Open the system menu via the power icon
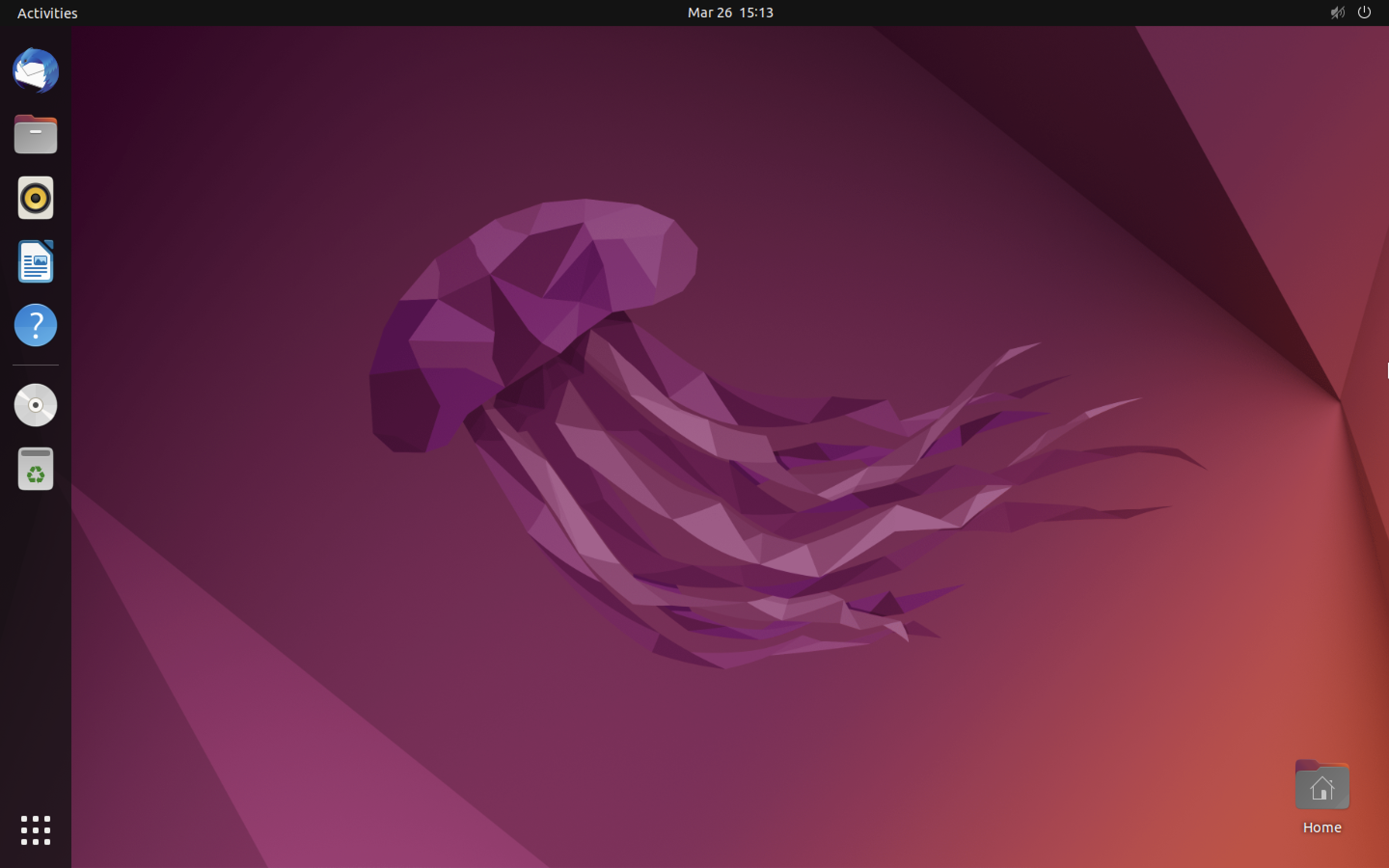 point(1364,13)
